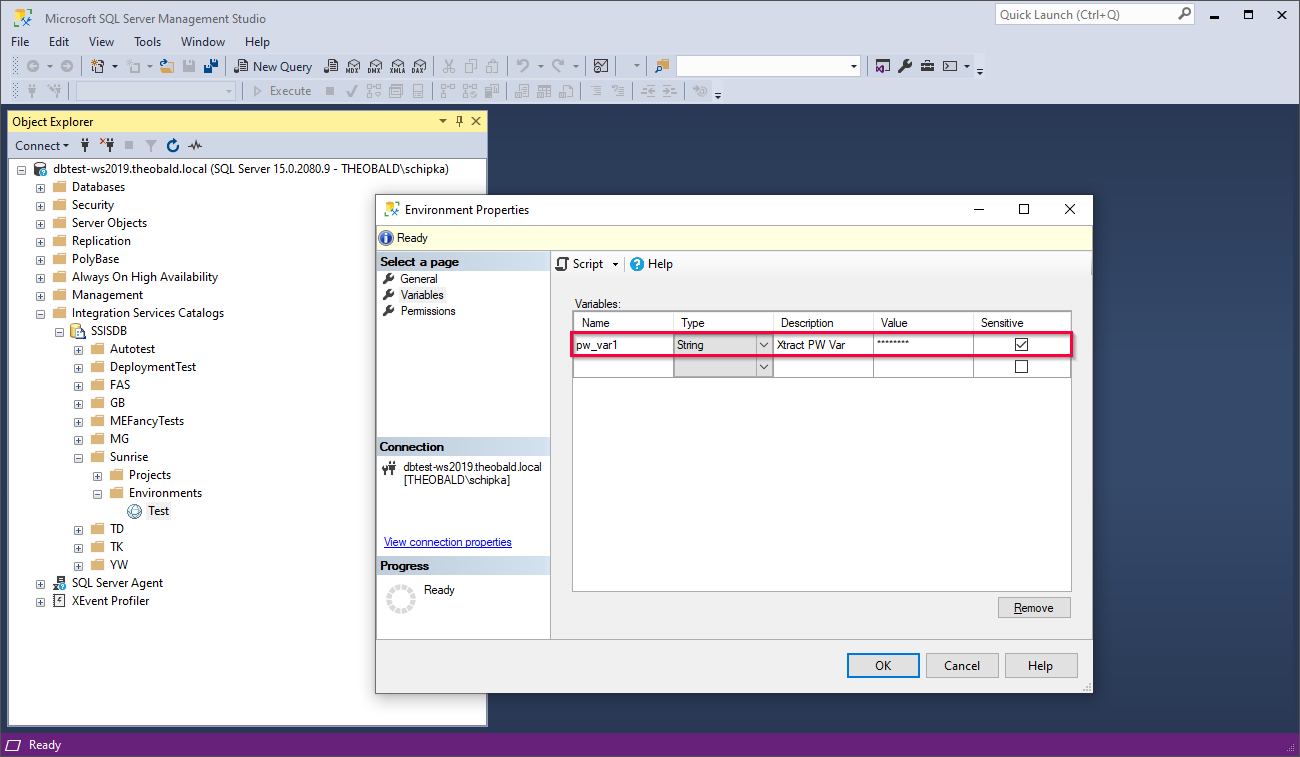Open the Window menu
1300x757 pixels.
[x=203, y=42]
